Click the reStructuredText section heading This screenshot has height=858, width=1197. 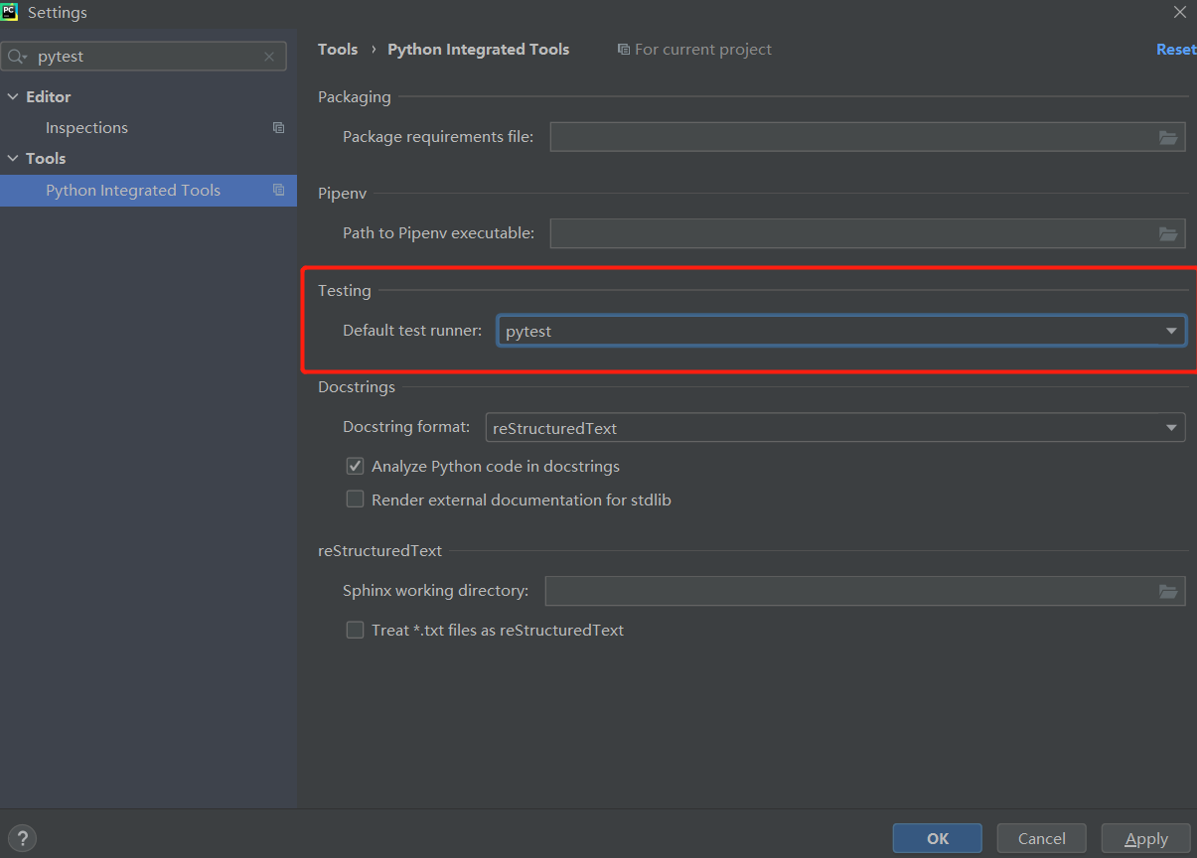[380, 550]
